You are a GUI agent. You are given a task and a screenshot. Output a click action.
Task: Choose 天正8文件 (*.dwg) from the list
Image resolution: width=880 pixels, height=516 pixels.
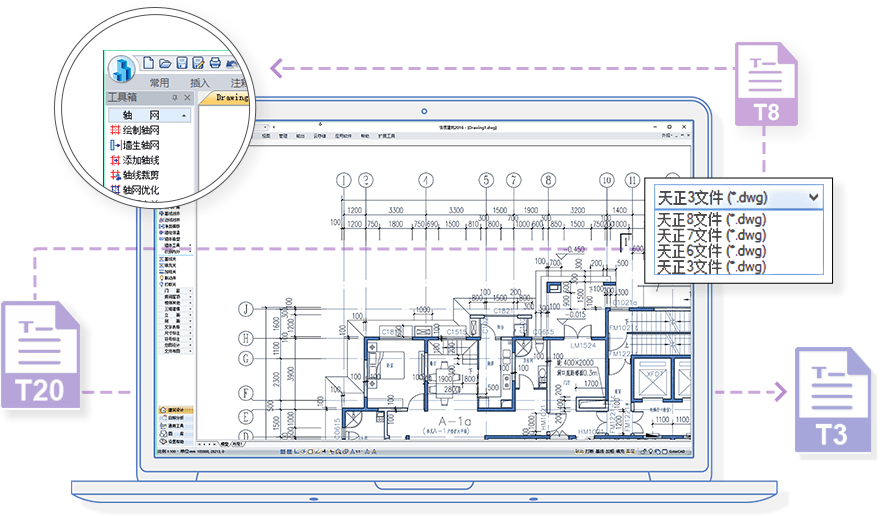(x=710, y=219)
